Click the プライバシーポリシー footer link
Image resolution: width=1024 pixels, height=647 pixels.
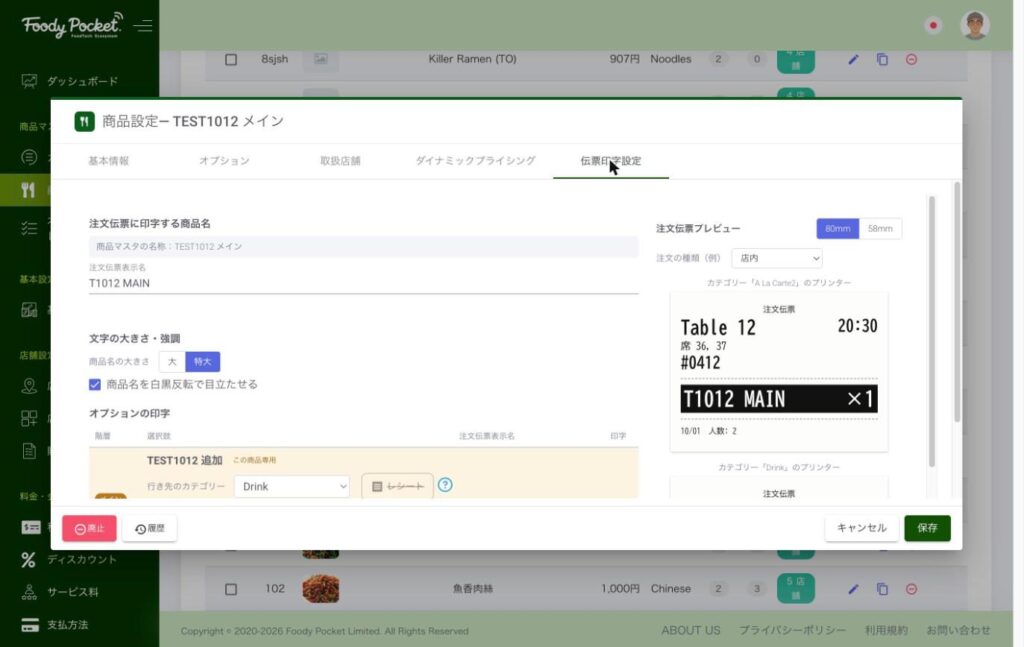792,631
